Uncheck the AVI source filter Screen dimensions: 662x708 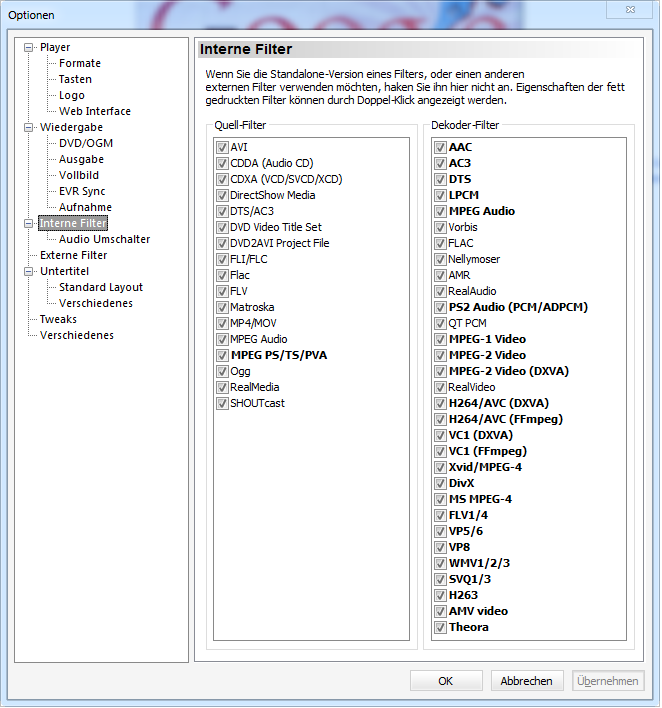point(222,148)
